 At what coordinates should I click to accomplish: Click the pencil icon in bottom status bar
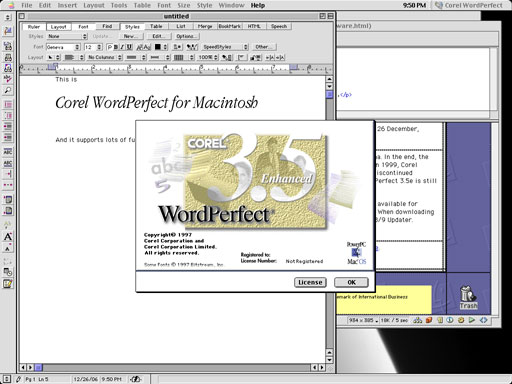click(x=19, y=379)
